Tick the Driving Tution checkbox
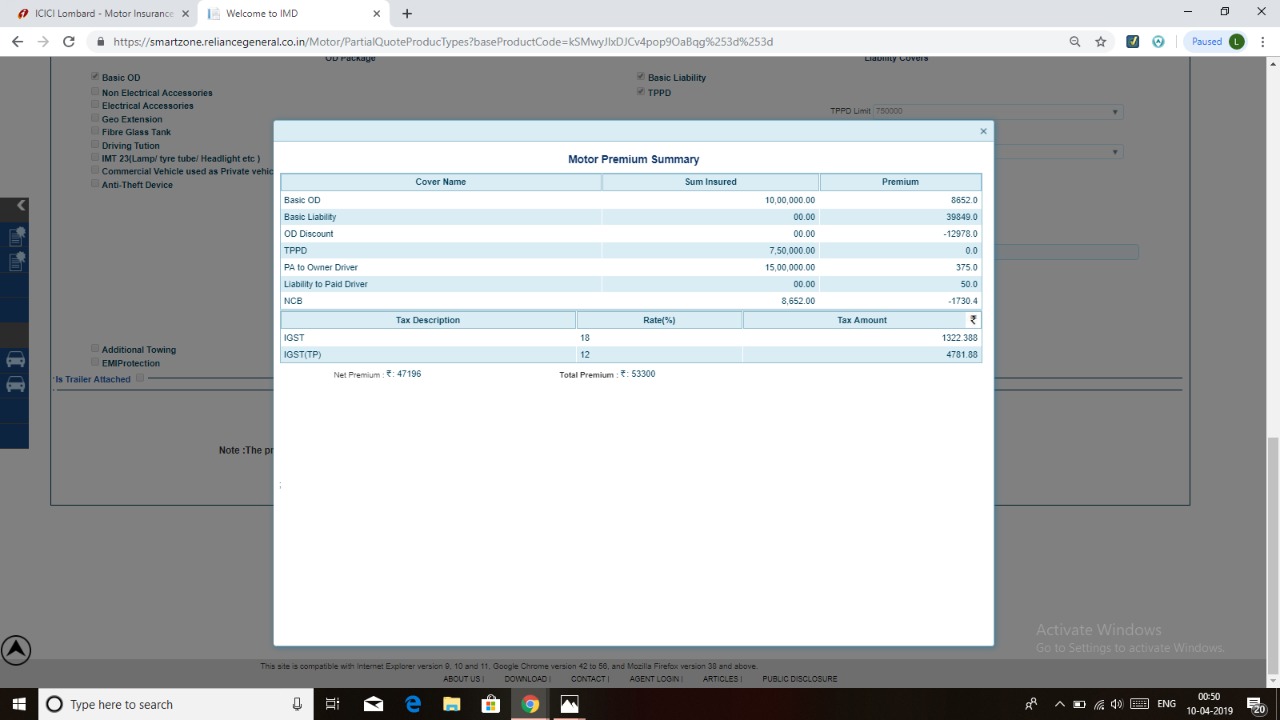This screenshot has height=720, width=1280. 95,144
